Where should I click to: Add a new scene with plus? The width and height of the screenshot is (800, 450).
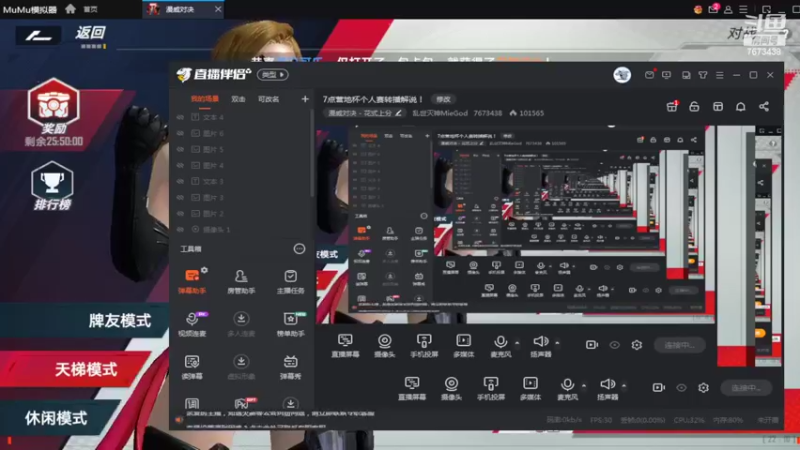[x=305, y=99]
